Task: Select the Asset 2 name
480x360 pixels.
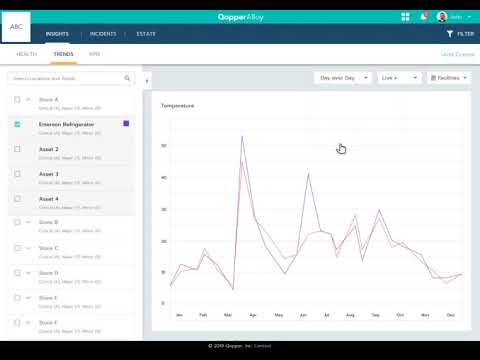Action: 49,149
